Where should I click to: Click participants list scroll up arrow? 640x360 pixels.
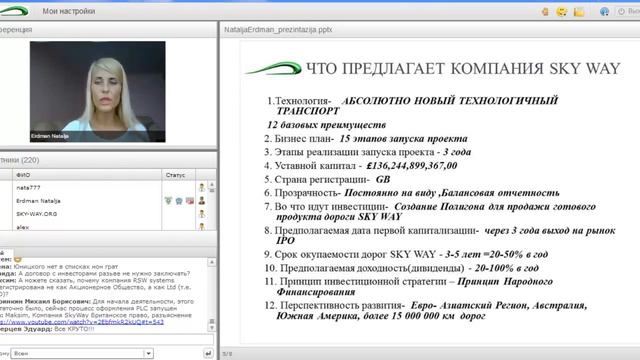[212, 185]
